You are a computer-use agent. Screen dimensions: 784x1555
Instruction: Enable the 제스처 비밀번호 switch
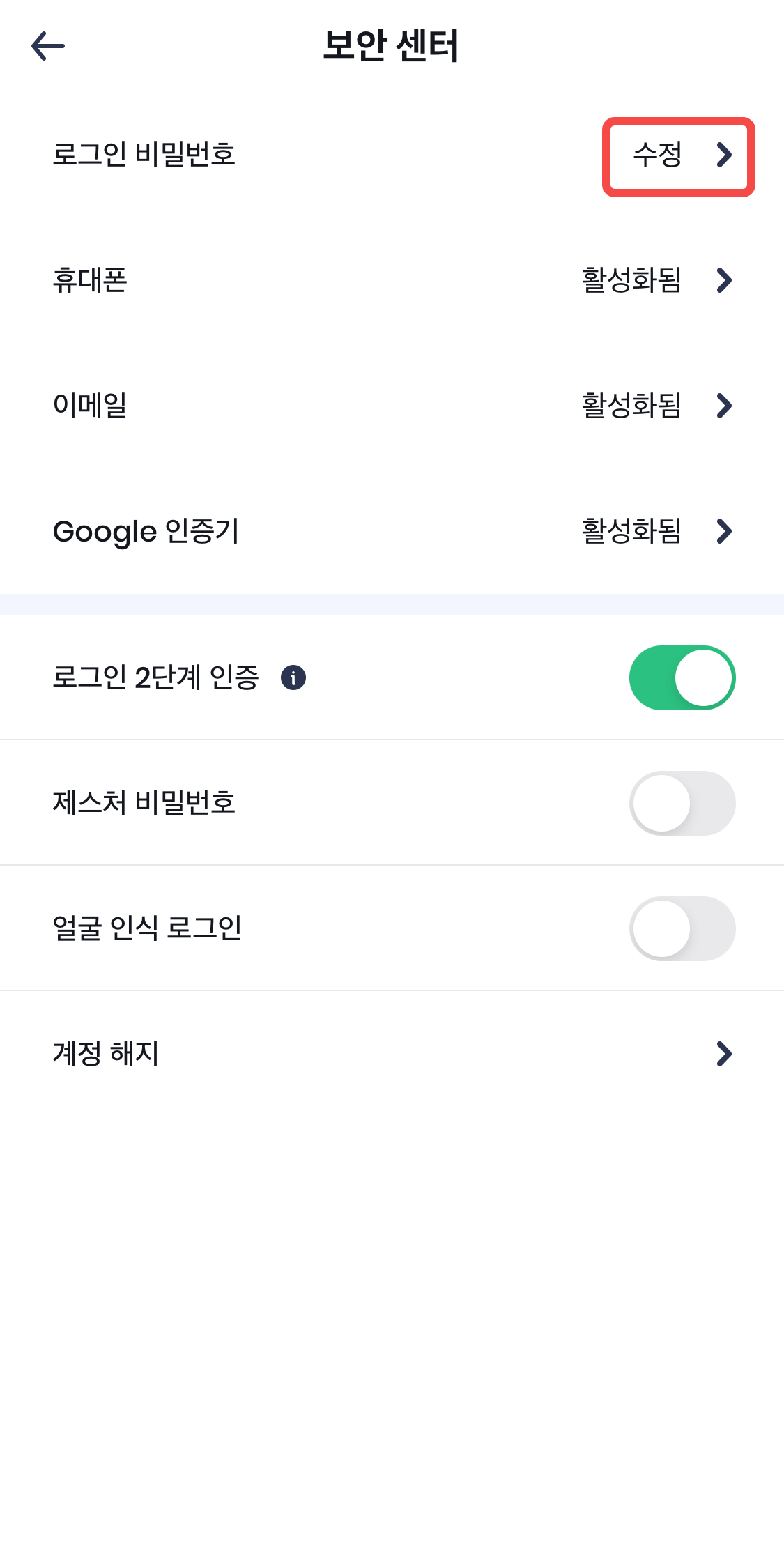[682, 803]
